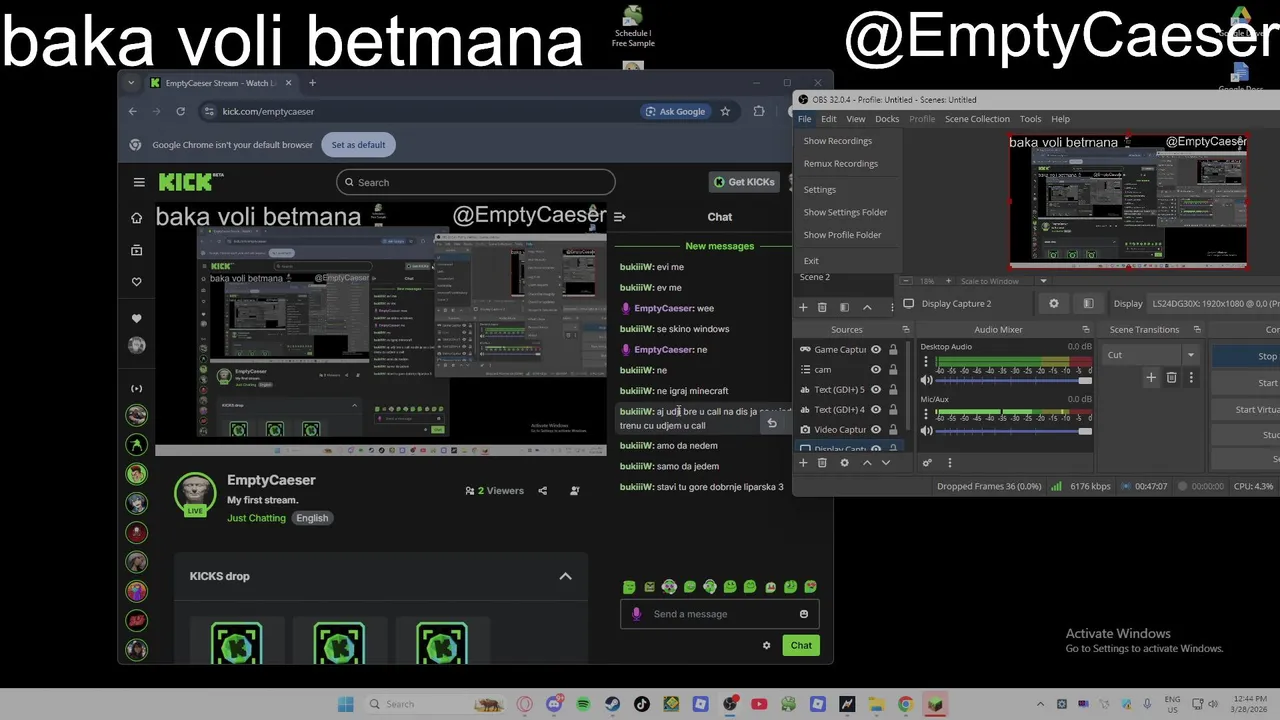1280x720 pixels.
Task: Open OBS Scene Collection menu
Action: click(x=977, y=119)
